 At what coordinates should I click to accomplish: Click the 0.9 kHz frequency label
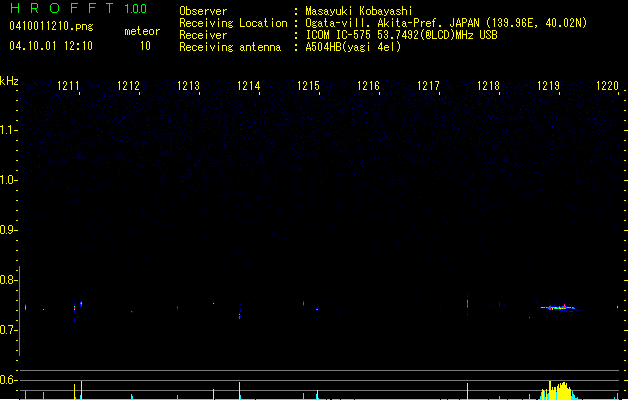click(8, 230)
